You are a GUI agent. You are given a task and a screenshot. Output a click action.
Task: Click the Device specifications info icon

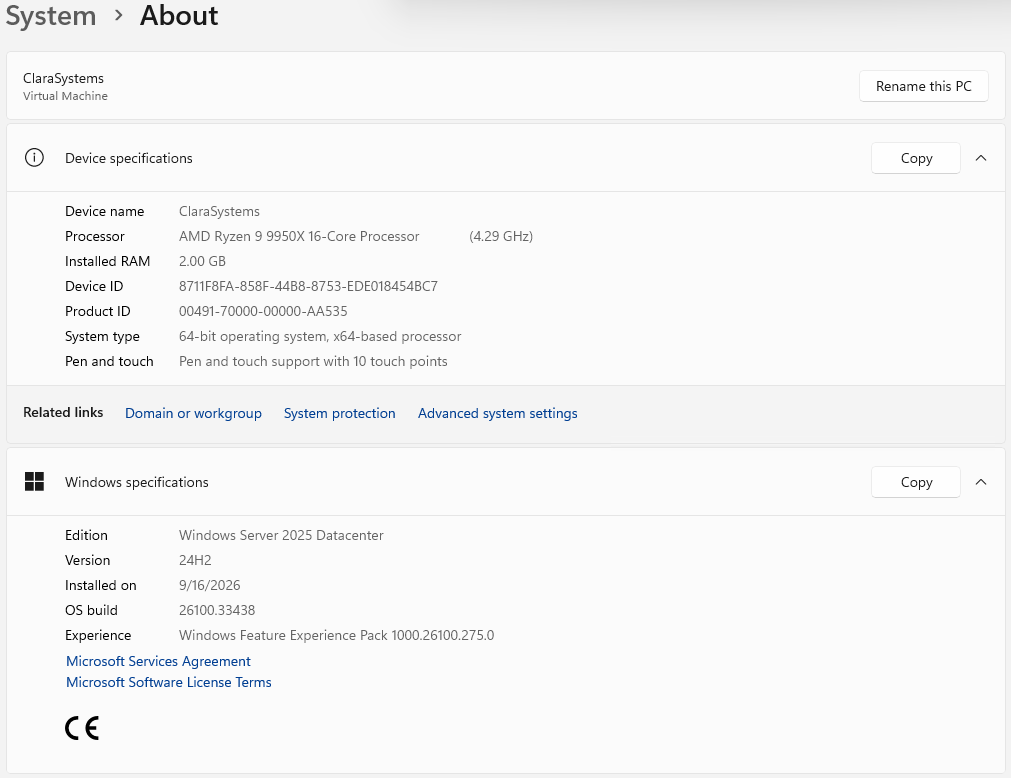pyautogui.click(x=34, y=158)
